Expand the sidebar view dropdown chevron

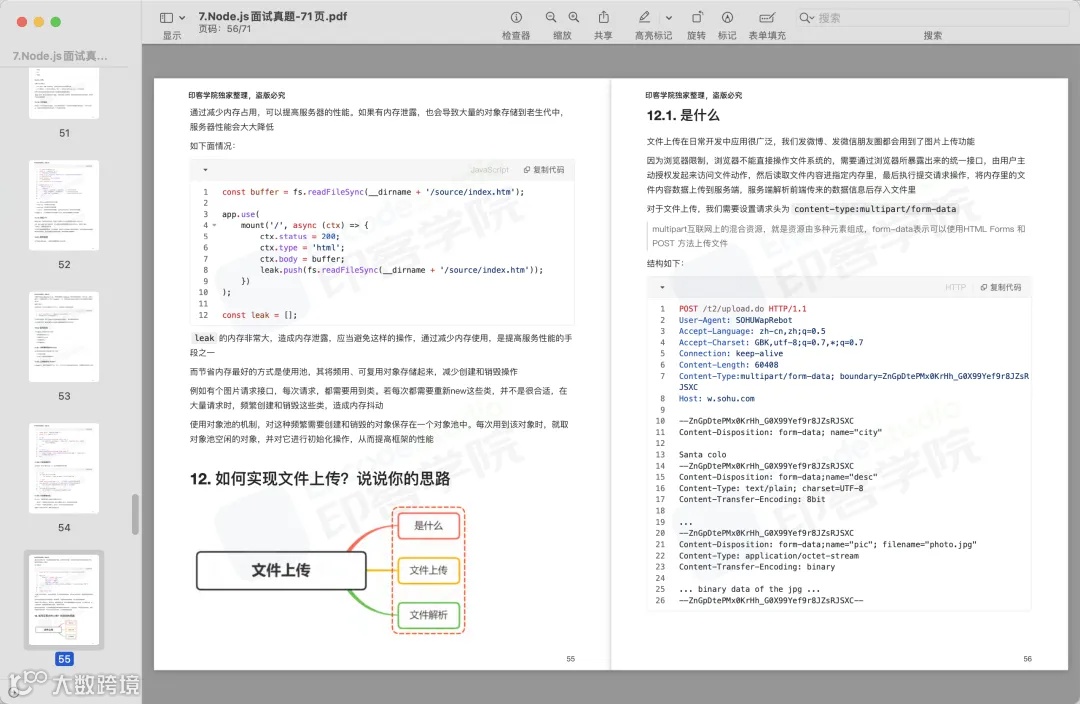click(x=183, y=19)
